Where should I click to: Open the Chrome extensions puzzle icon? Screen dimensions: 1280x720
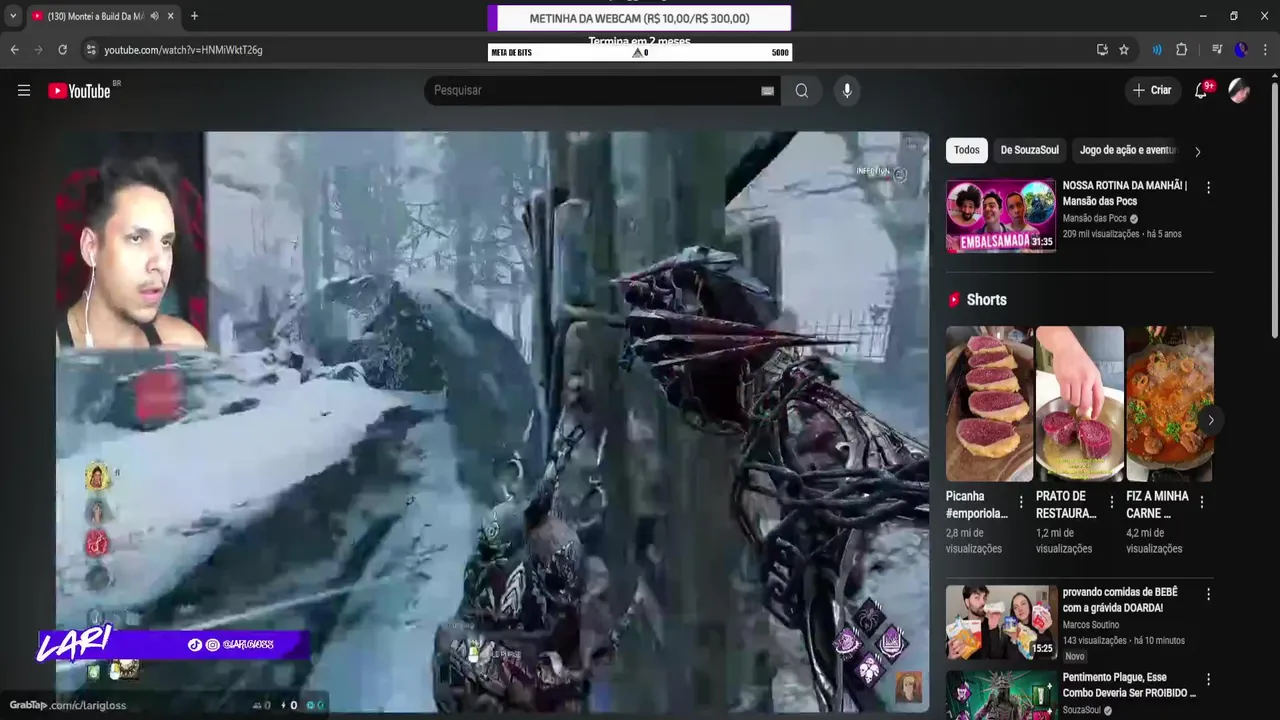pos(1182,50)
